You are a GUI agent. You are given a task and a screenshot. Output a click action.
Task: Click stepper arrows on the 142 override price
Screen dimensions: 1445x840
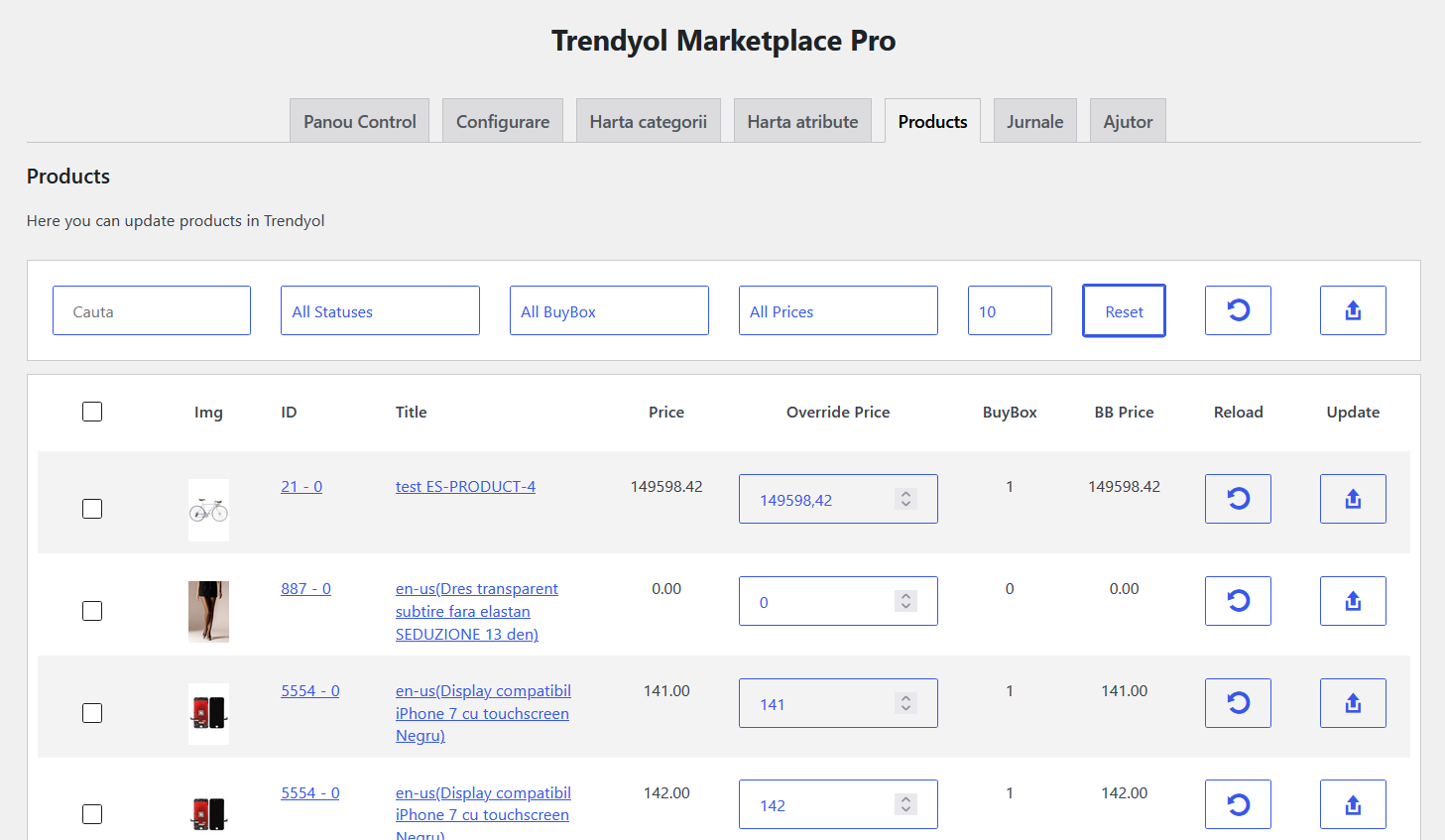(x=905, y=804)
